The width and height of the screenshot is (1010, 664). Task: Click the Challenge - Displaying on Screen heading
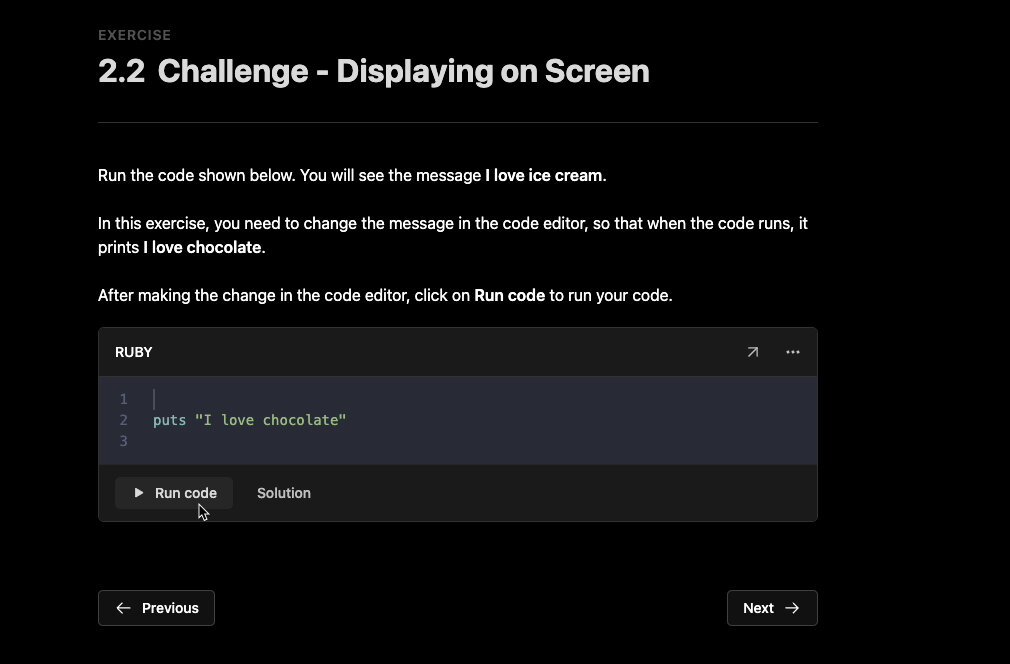(x=404, y=71)
